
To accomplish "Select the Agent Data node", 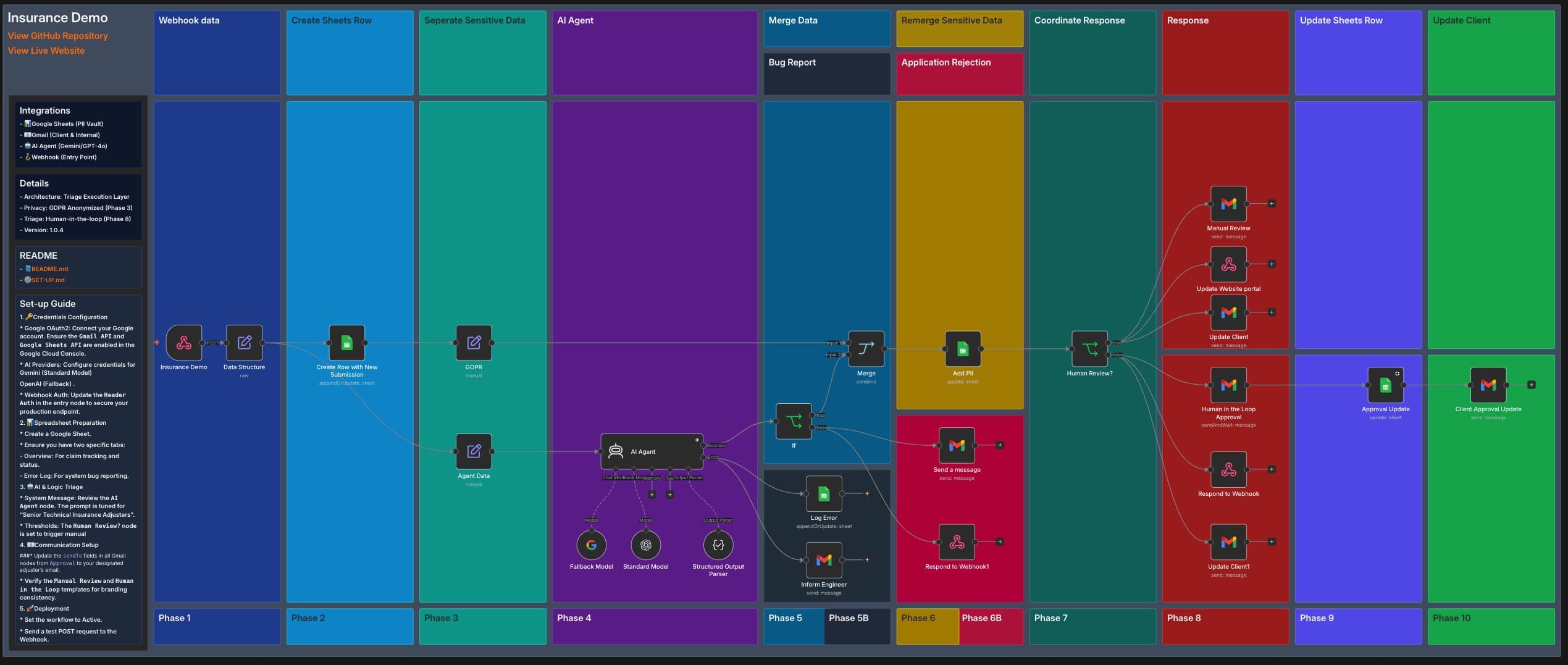I will tap(474, 451).
